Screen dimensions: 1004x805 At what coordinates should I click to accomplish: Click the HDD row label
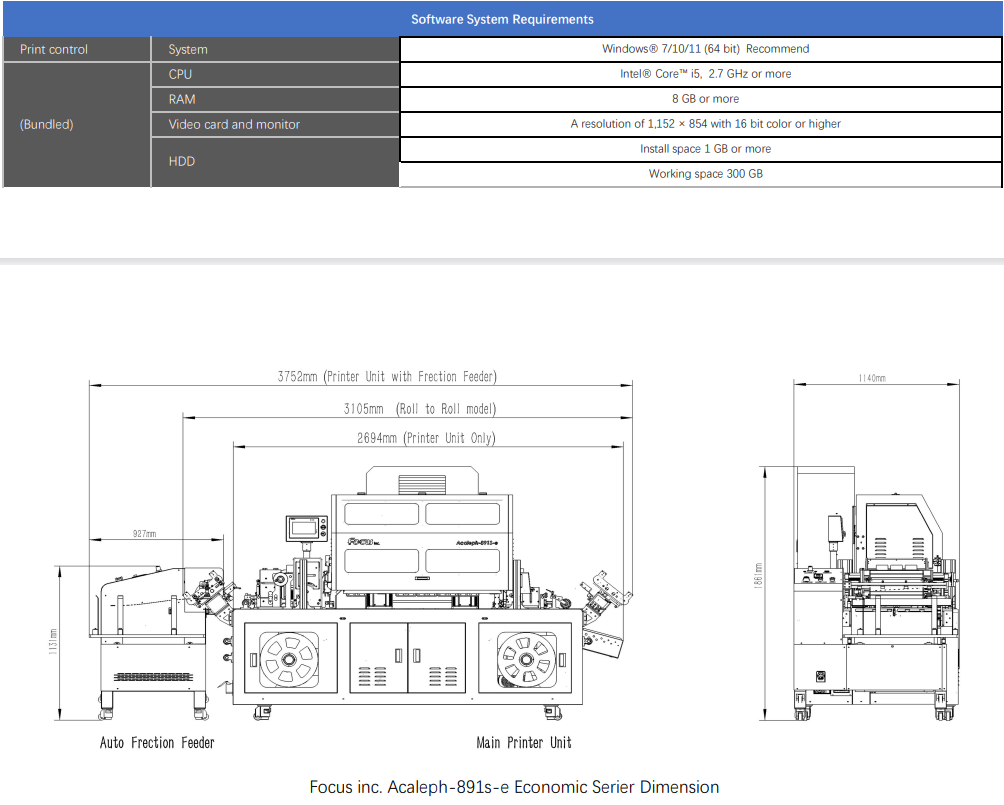[182, 161]
